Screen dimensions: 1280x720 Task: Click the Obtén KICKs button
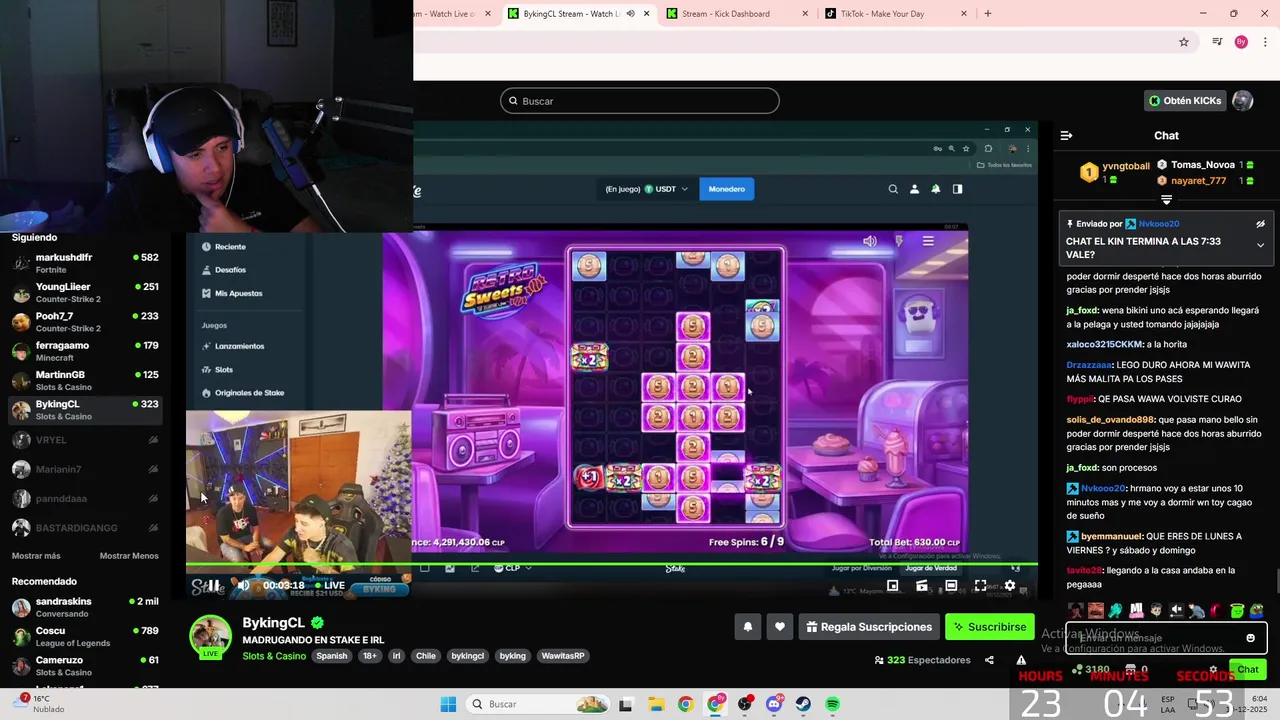pos(1186,101)
